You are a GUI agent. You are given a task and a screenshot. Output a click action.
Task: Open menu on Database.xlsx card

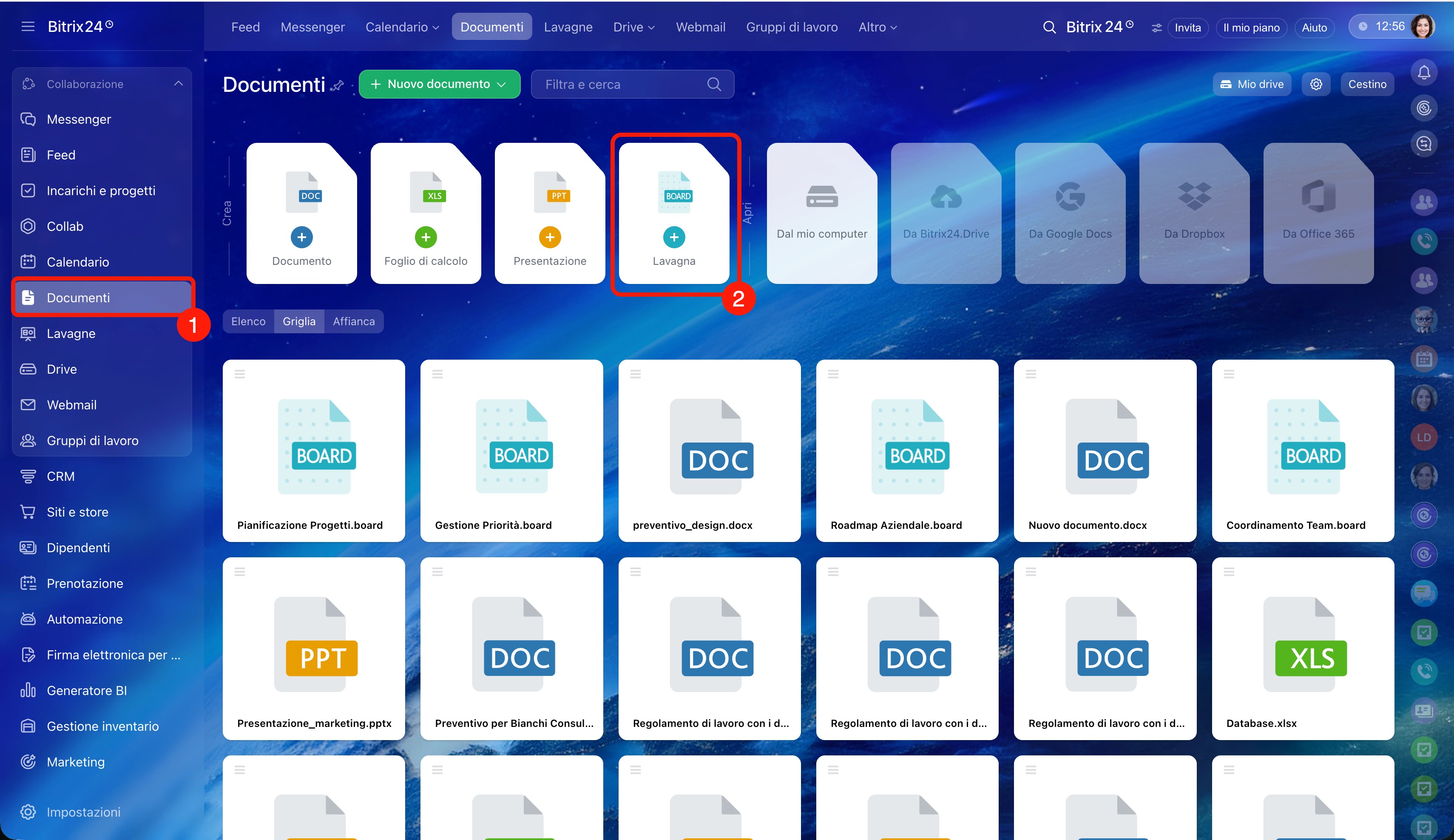pyautogui.click(x=1230, y=572)
